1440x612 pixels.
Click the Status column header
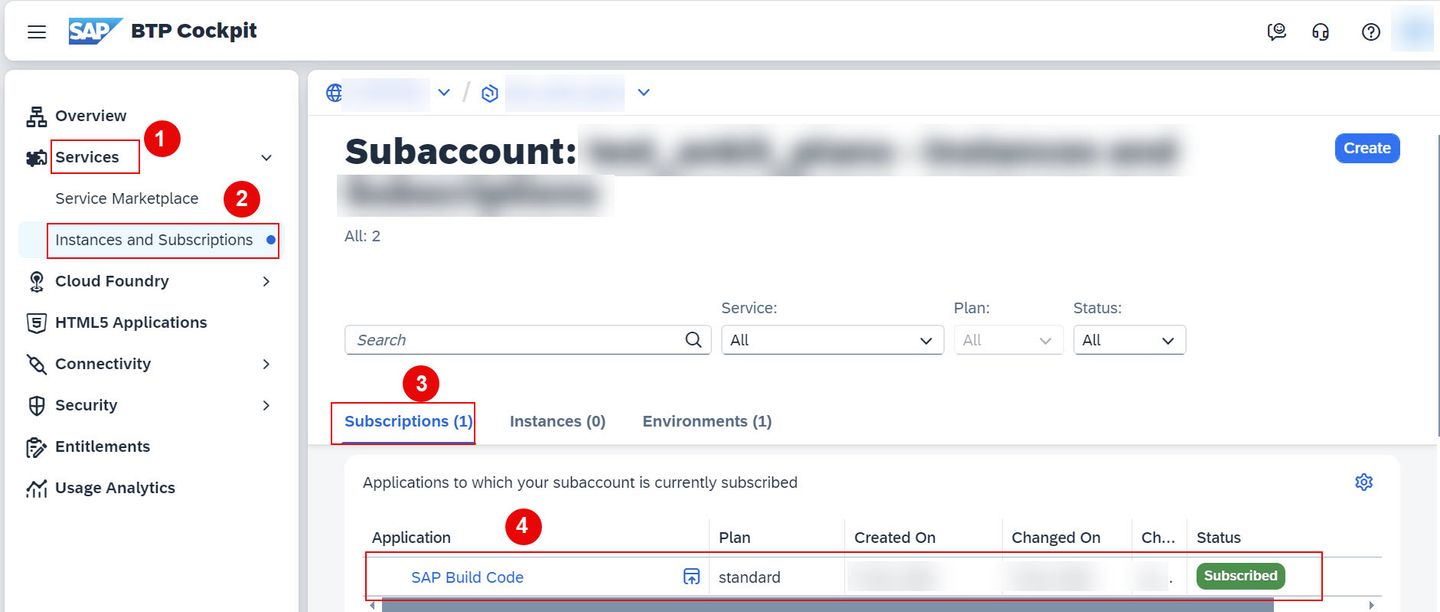1218,538
